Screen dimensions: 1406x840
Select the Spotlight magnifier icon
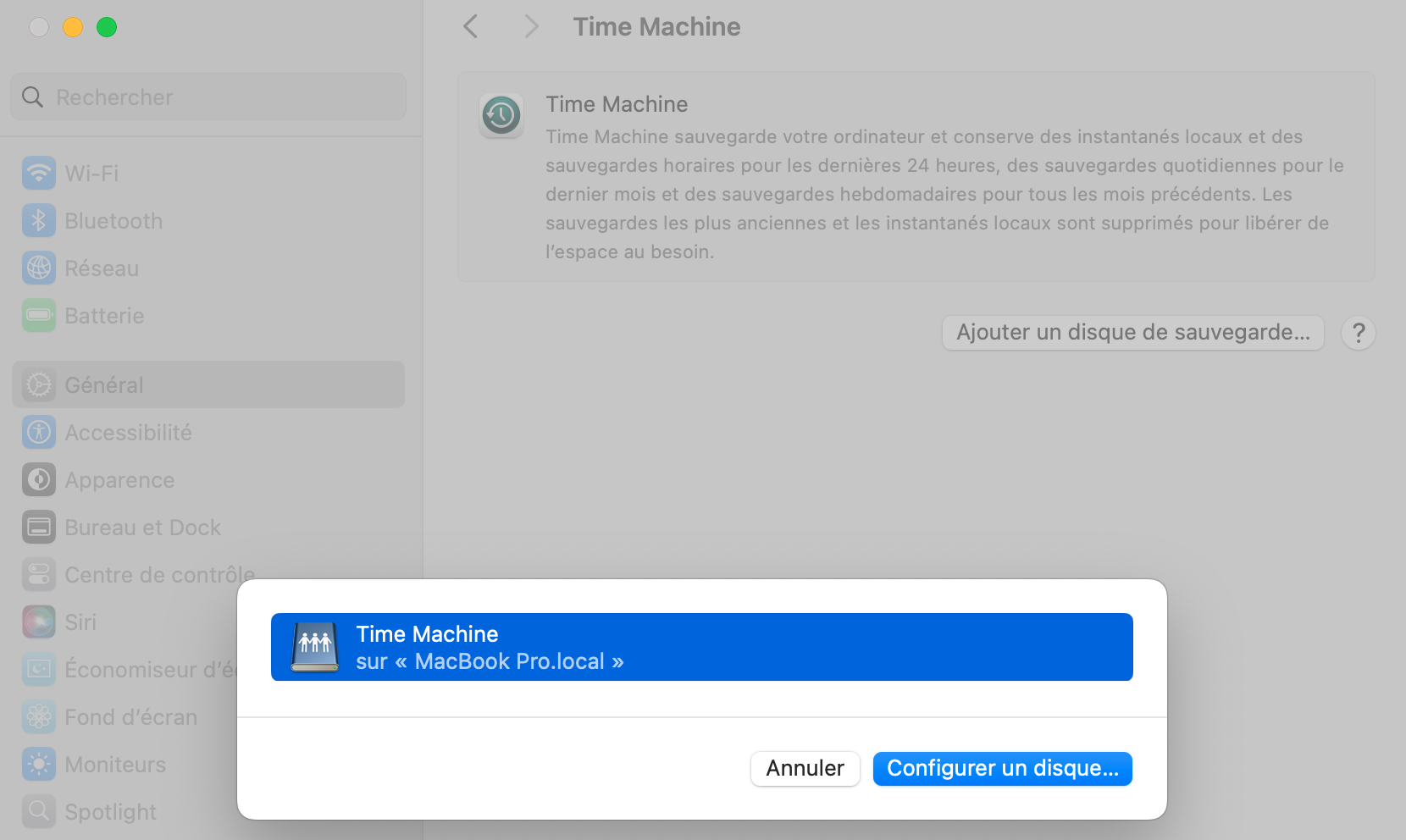39,812
